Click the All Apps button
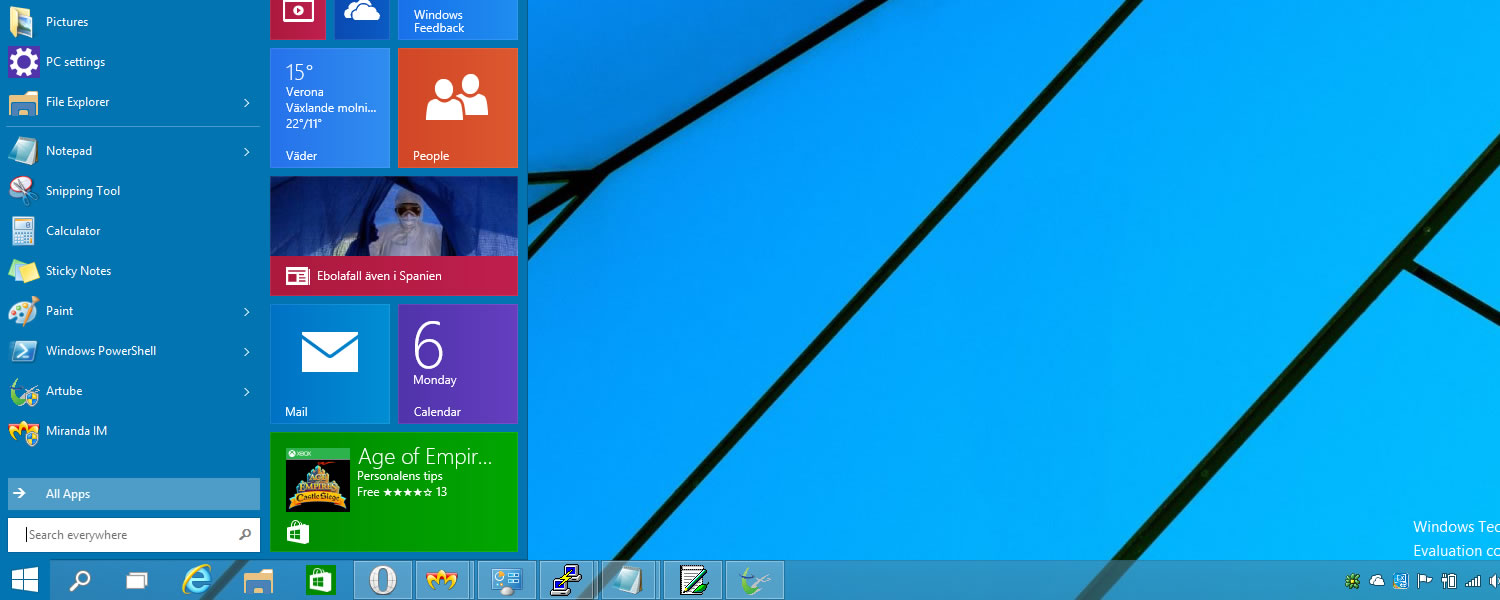 tap(133, 494)
